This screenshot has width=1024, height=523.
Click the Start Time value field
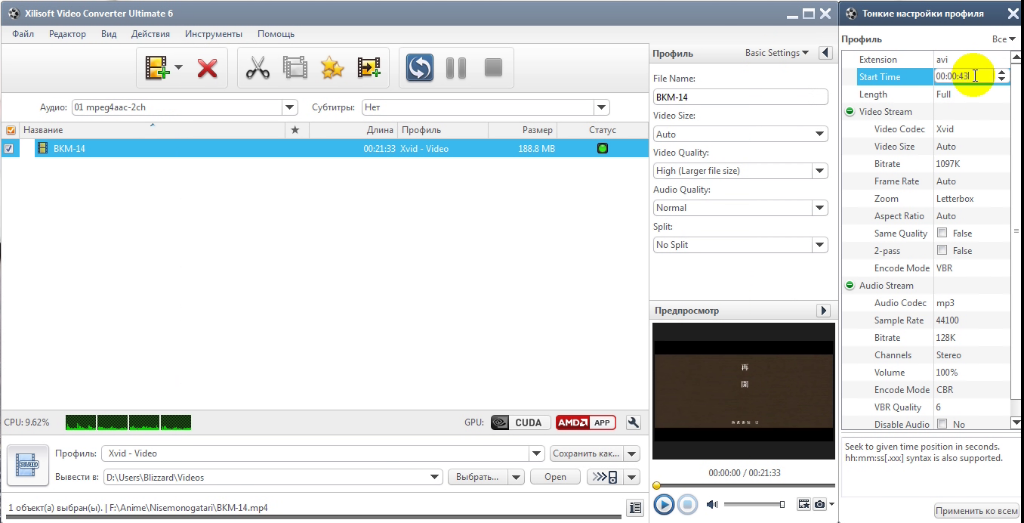tap(964, 76)
